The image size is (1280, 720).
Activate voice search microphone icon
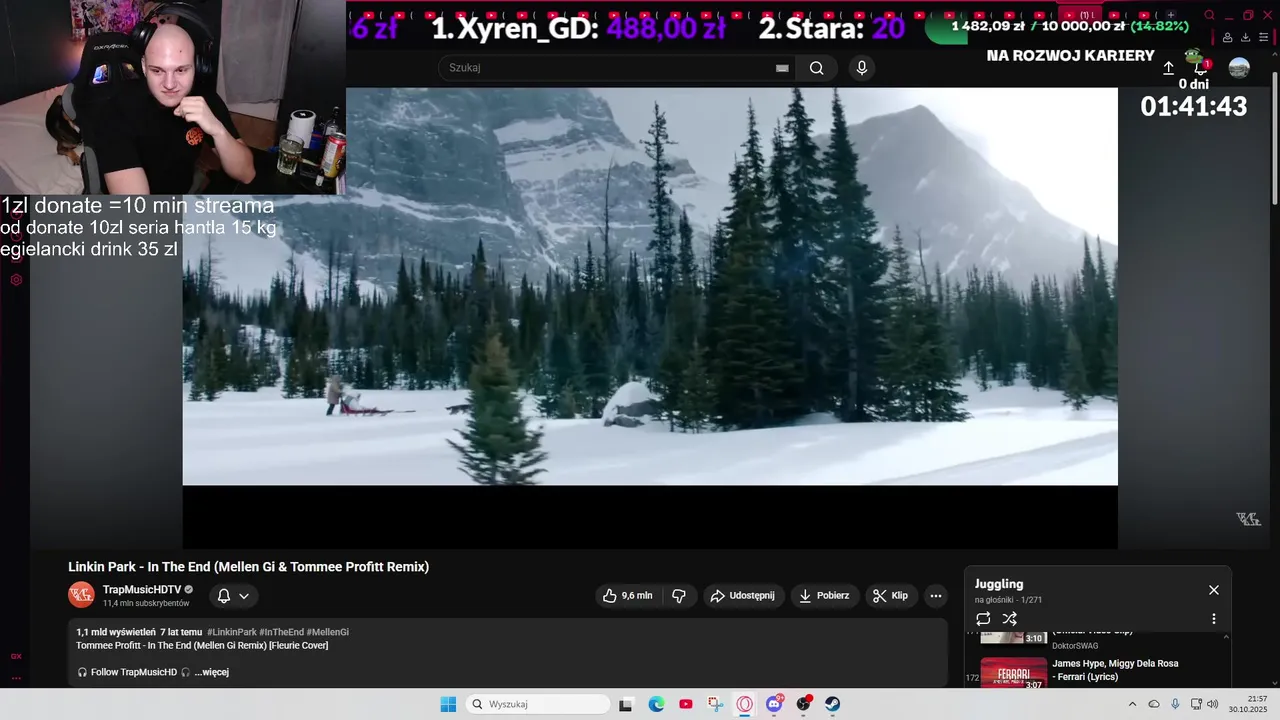(862, 68)
